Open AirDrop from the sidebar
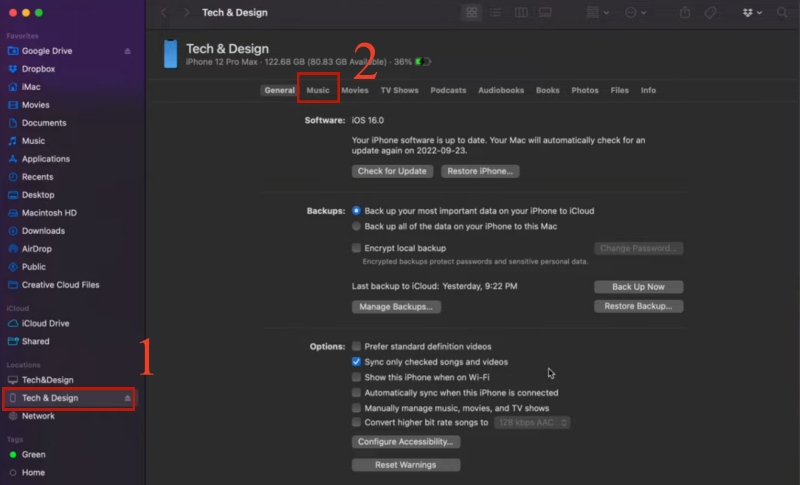 pyautogui.click(x=36, y=249)
